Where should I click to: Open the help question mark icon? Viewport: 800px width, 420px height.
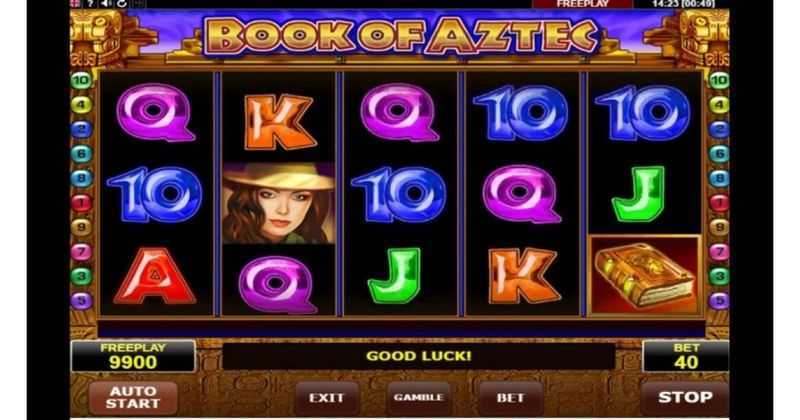pos(90,4)
